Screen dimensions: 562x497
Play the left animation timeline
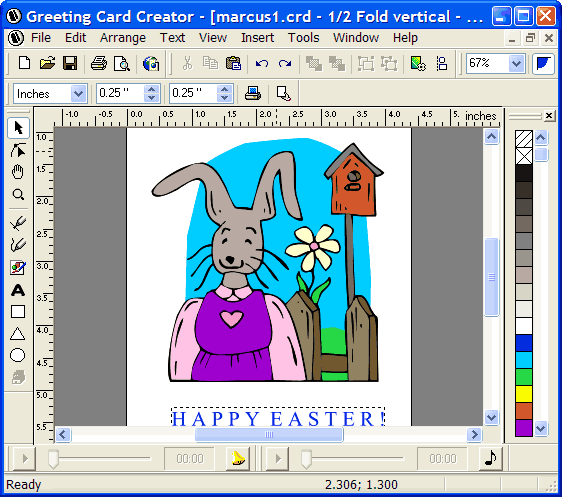pyautogui.click(x=25, y=458)
